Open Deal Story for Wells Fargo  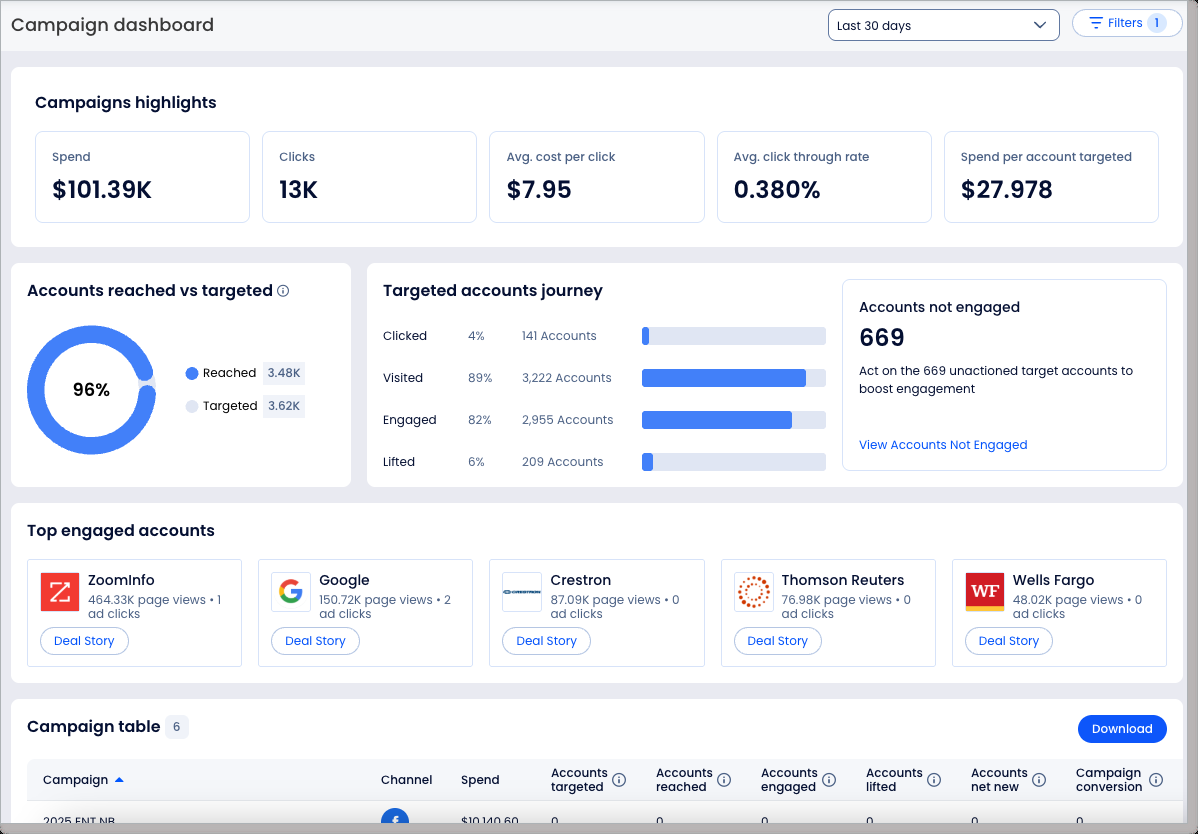1009,641
